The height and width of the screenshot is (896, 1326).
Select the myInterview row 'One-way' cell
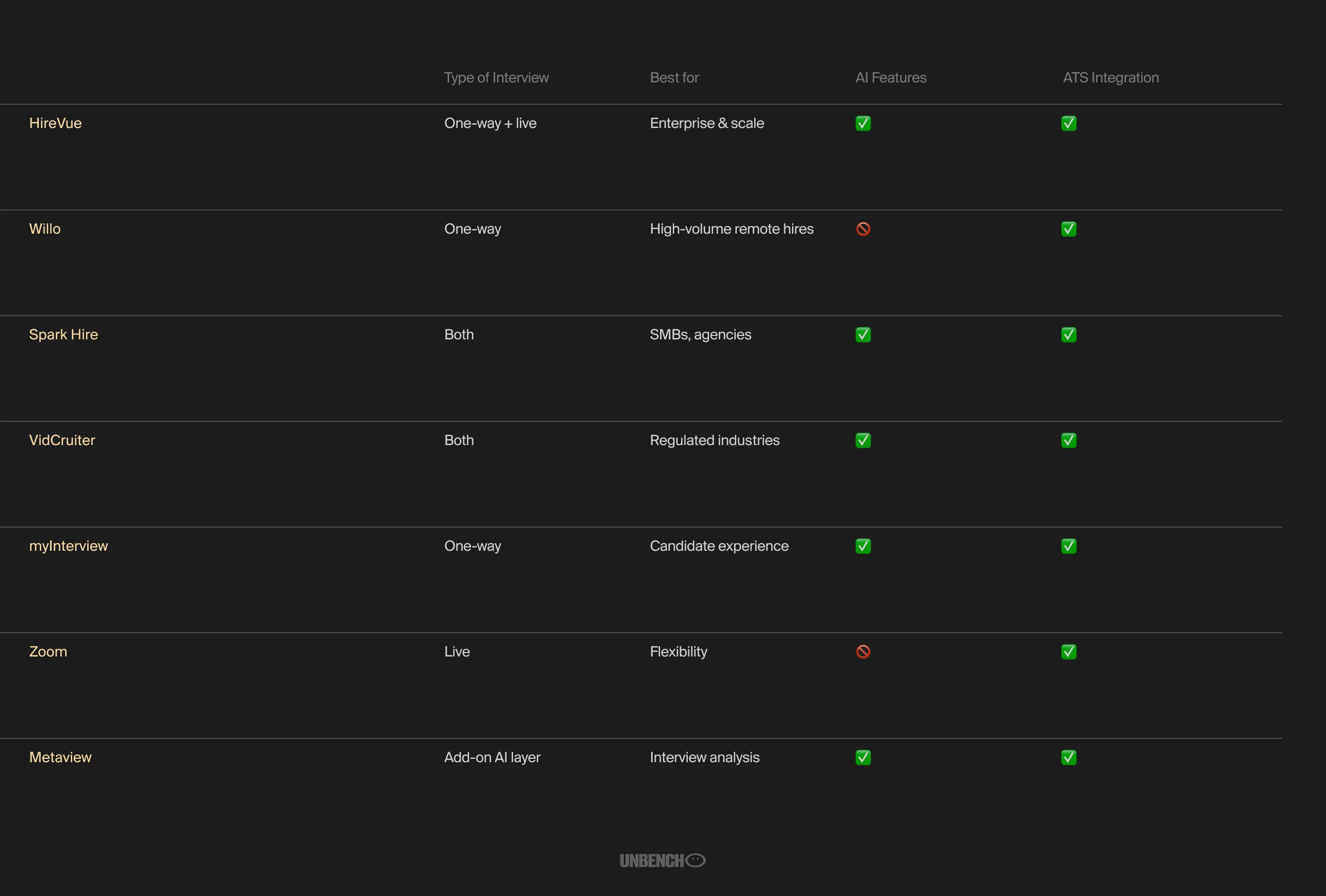point(472,546)
